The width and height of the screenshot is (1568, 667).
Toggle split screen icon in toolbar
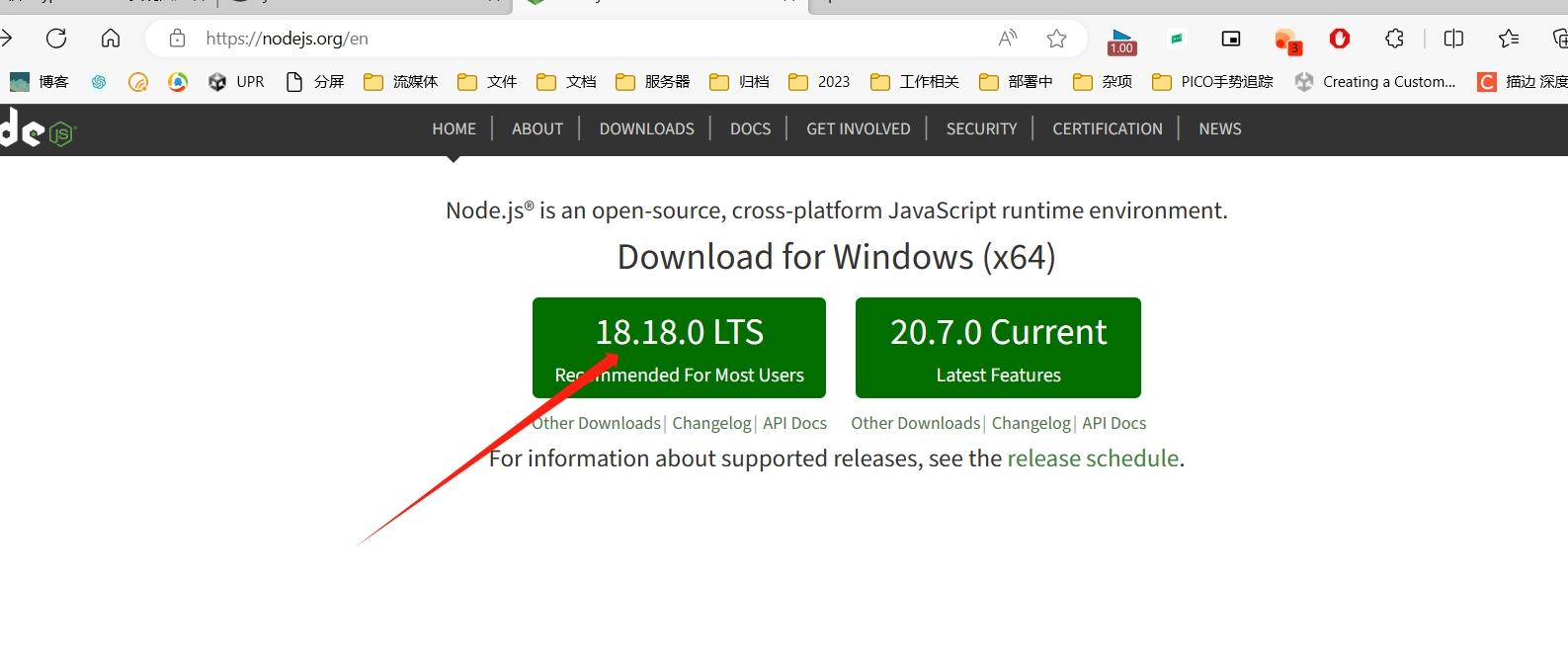pos(1453,39)
